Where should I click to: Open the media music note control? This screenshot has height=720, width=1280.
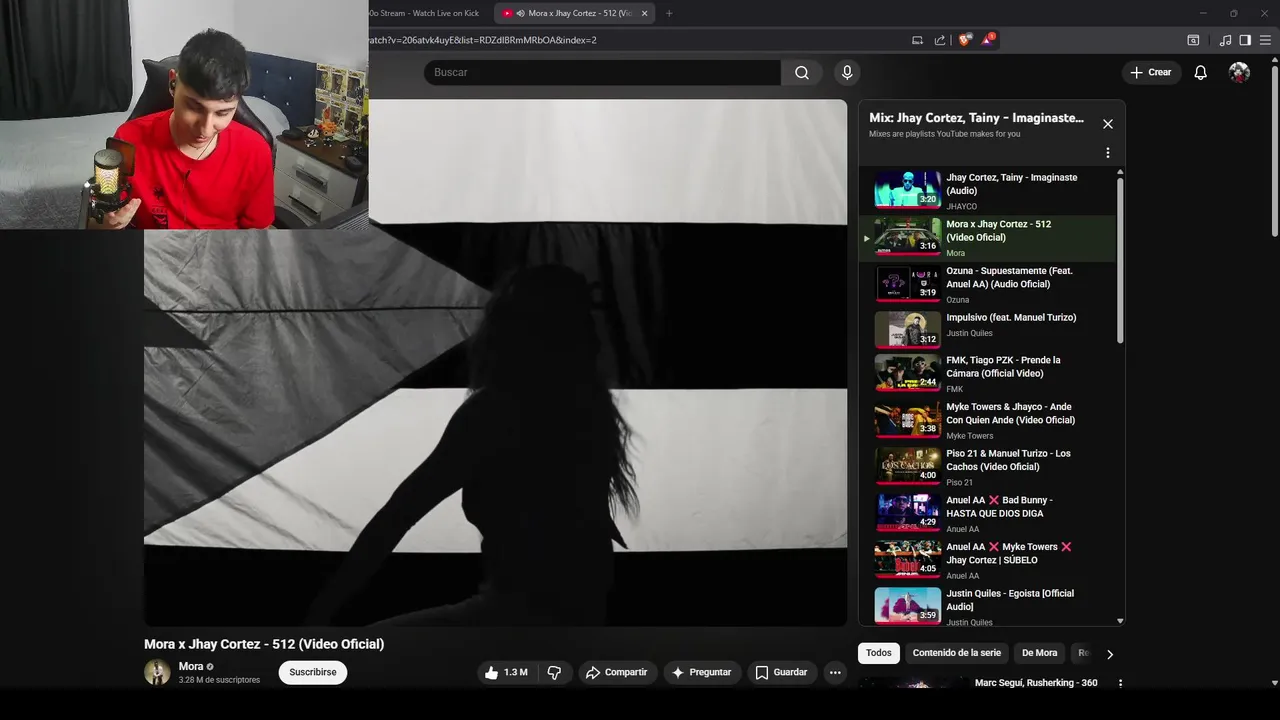(1226, 40)
